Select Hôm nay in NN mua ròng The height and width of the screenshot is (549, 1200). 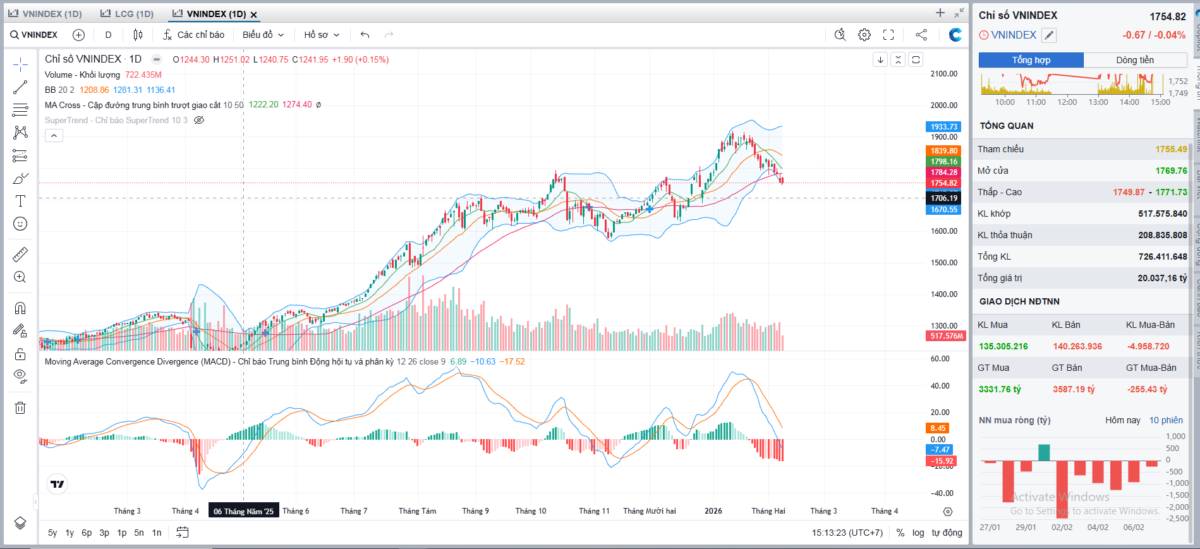click(x=1123, y=420)
